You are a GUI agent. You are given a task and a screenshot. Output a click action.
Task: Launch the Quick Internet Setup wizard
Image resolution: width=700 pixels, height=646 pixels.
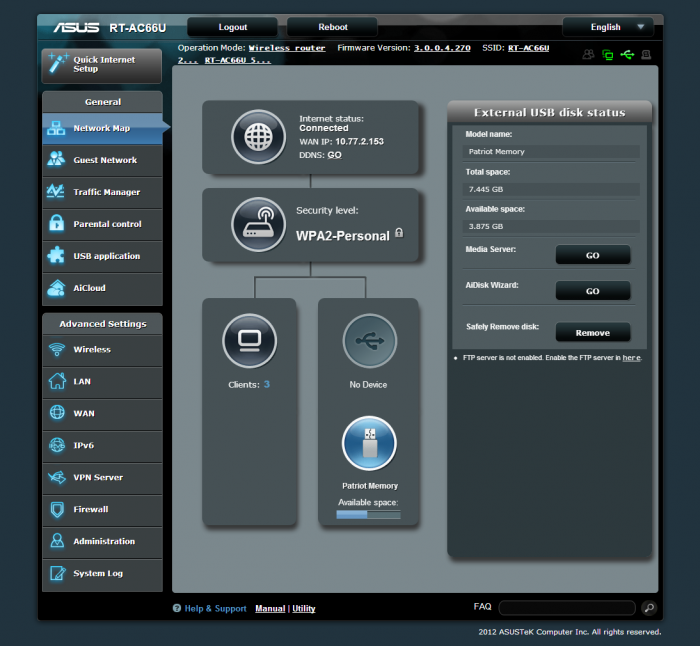pos(102,64)
